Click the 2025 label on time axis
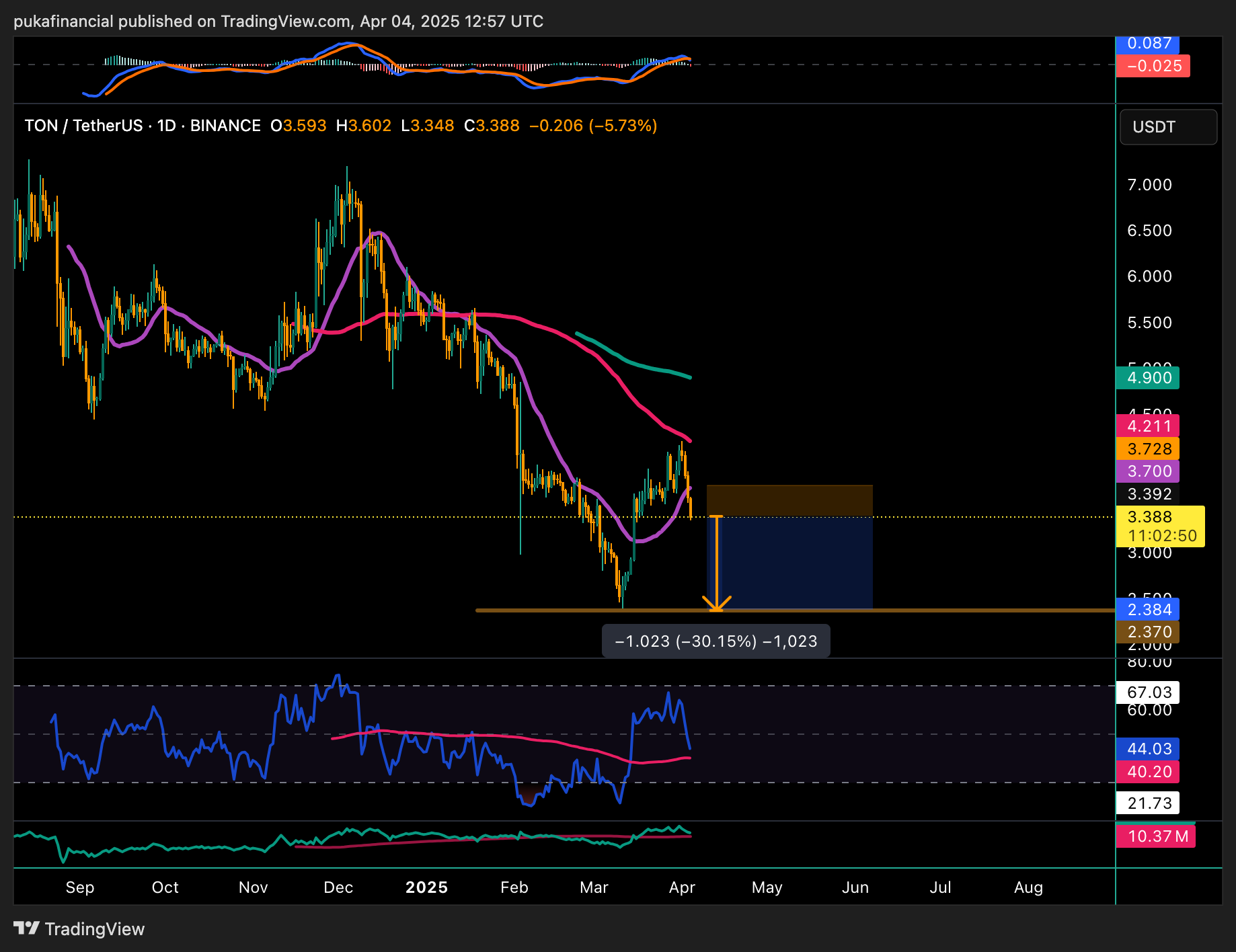 pyautogui.click(x=426, y=887)
